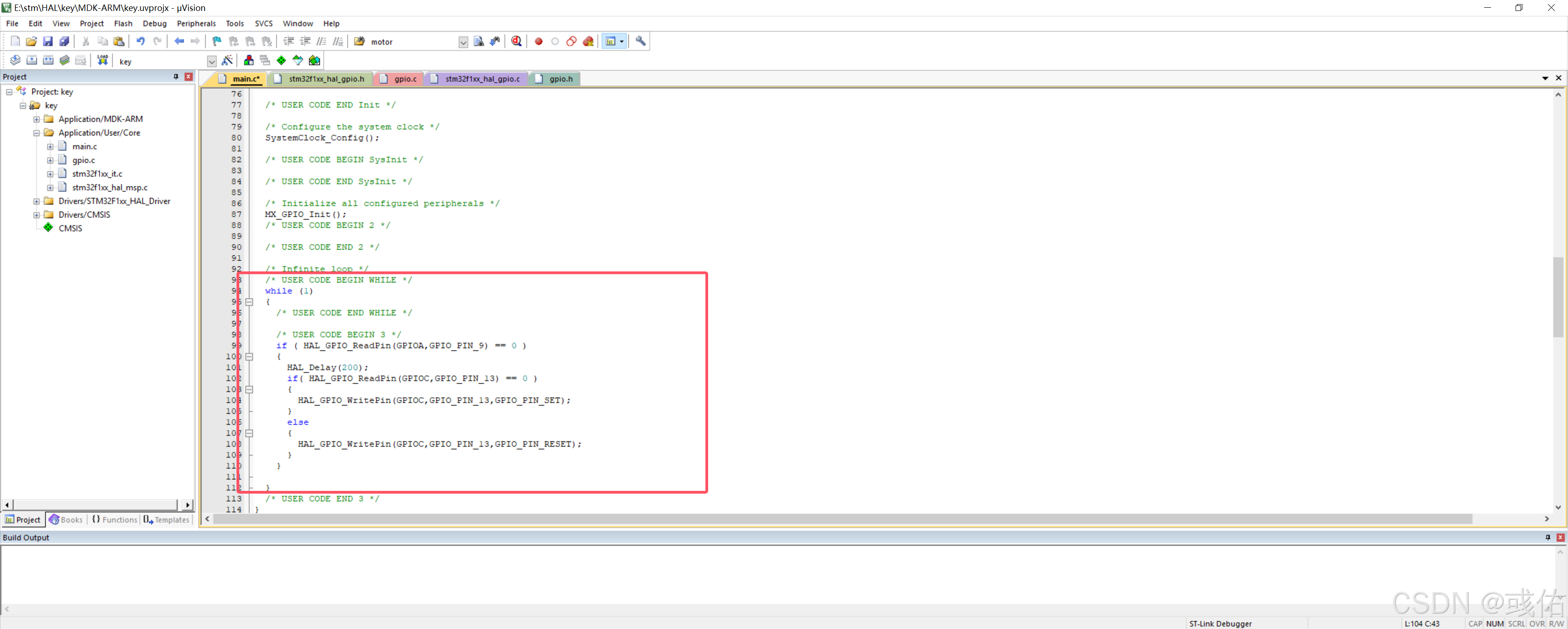The width and height of the screenshot is (1568, 629).
Task: Expand Drivers/STM32F1xx_HAL_Driver folder
Action: (x=36, y=201)
